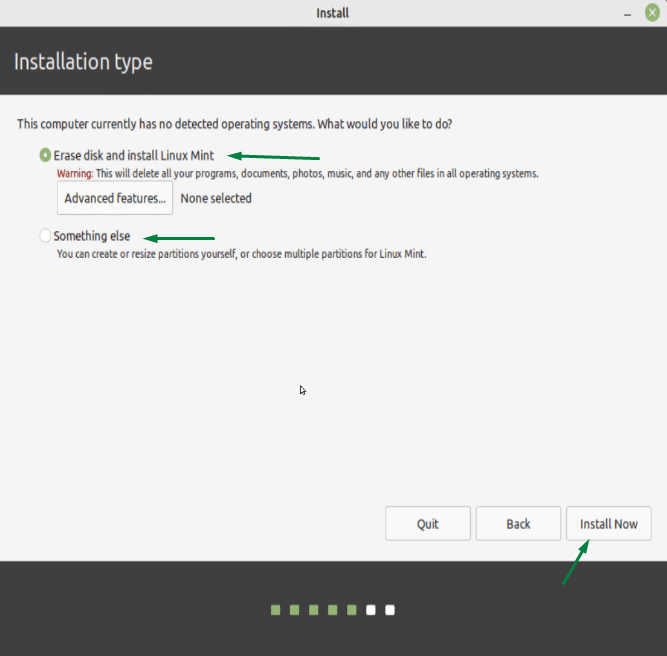Click the Install window title bar text
667x656 pixels.
pyautogui.click(x=332, y=13)
